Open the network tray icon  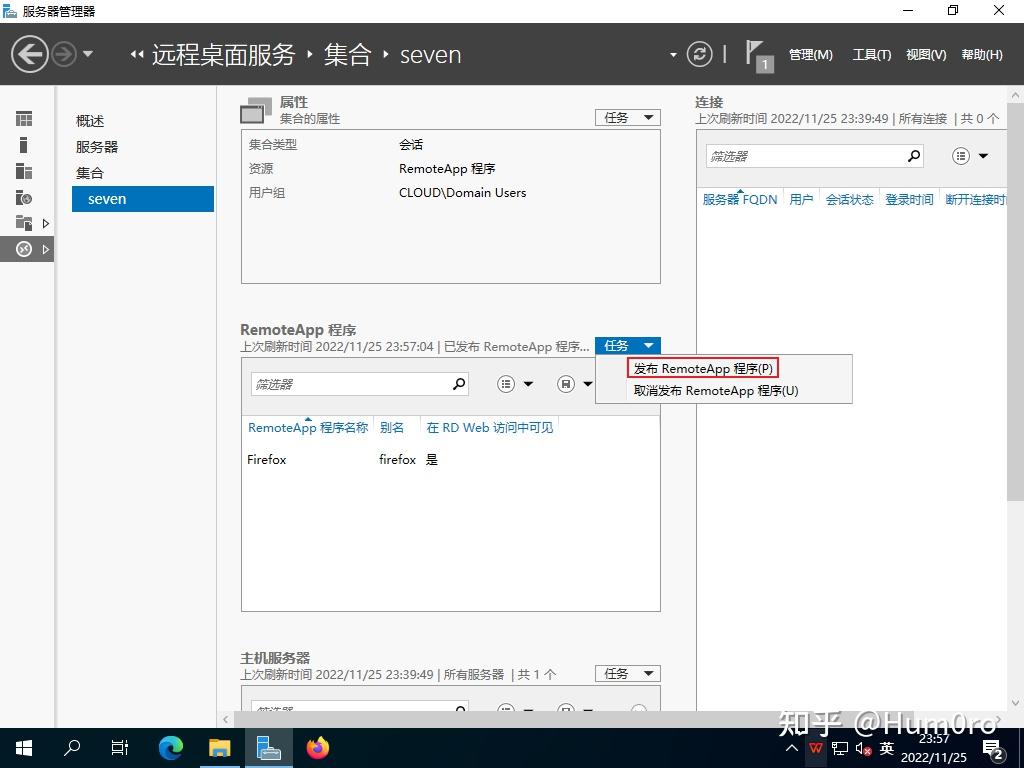pos(840,748)
